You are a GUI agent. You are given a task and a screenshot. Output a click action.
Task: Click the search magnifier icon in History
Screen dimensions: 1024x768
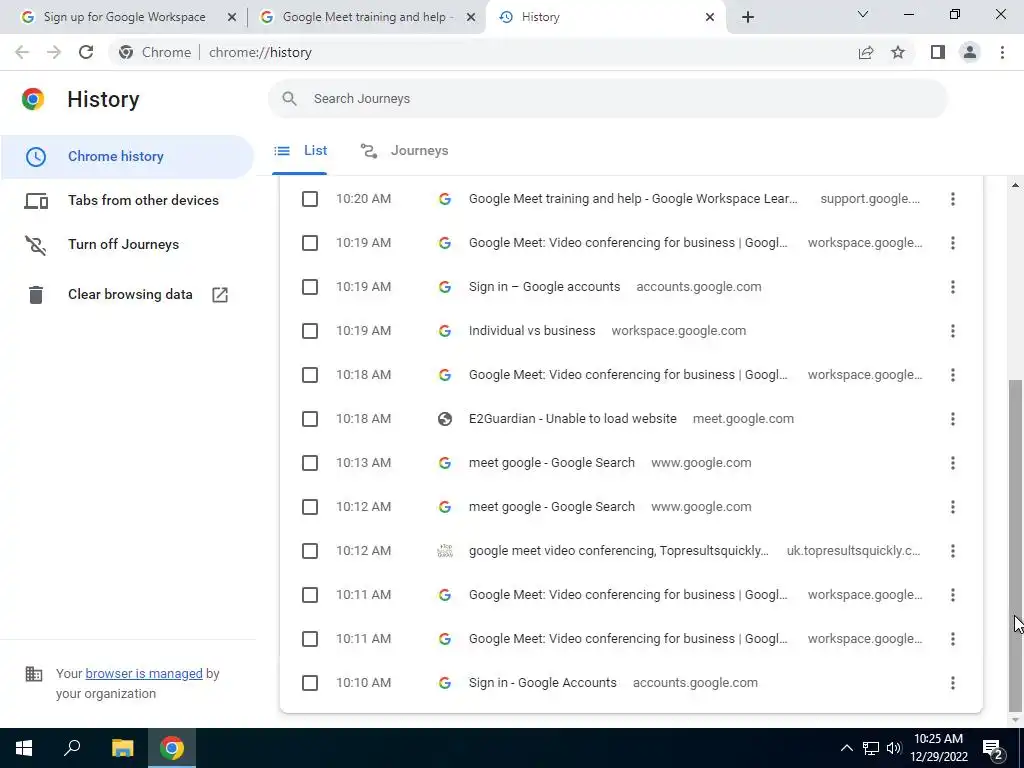coord(289,99)
